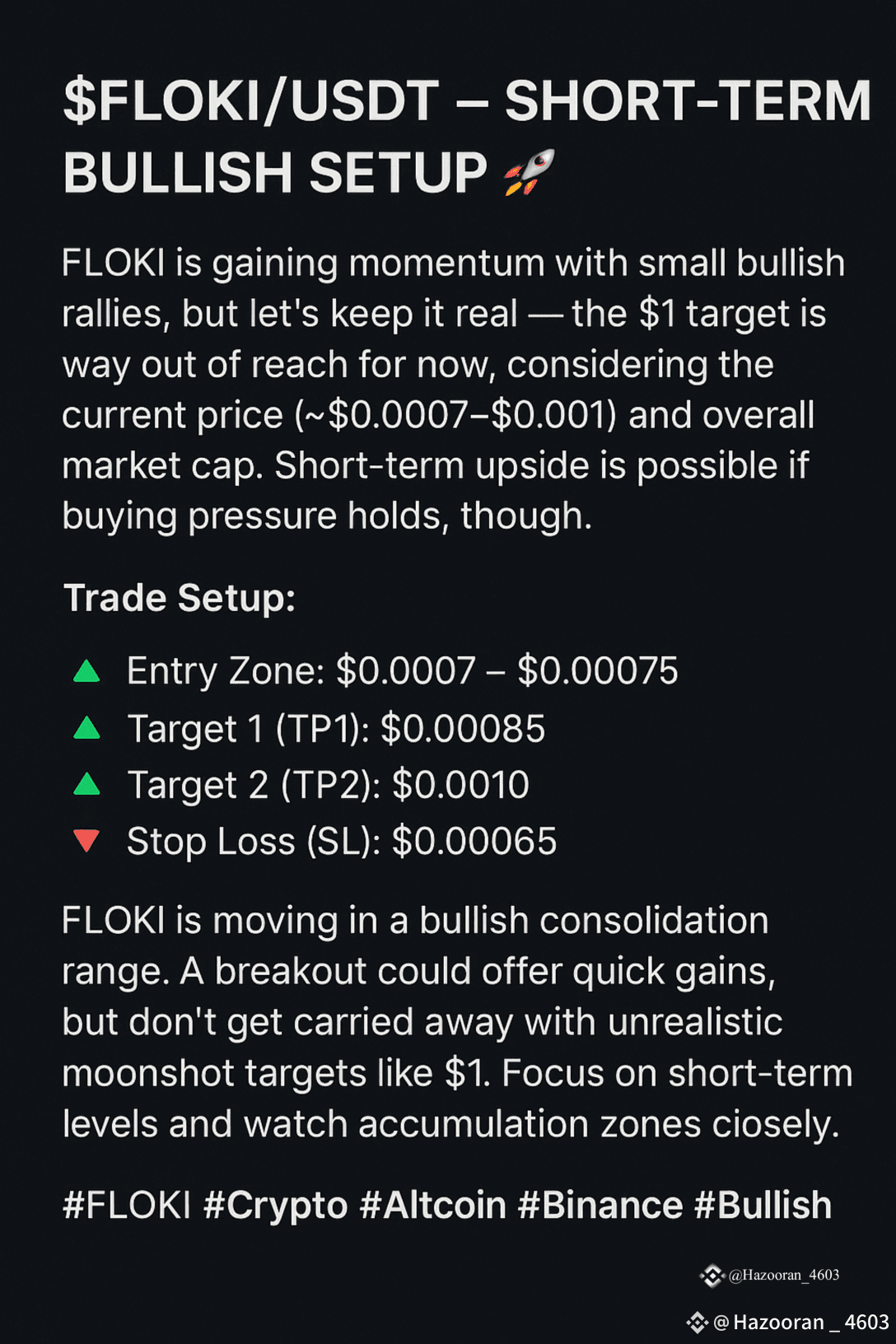Click the green triangle beside Target 2

tap(86, 784)
